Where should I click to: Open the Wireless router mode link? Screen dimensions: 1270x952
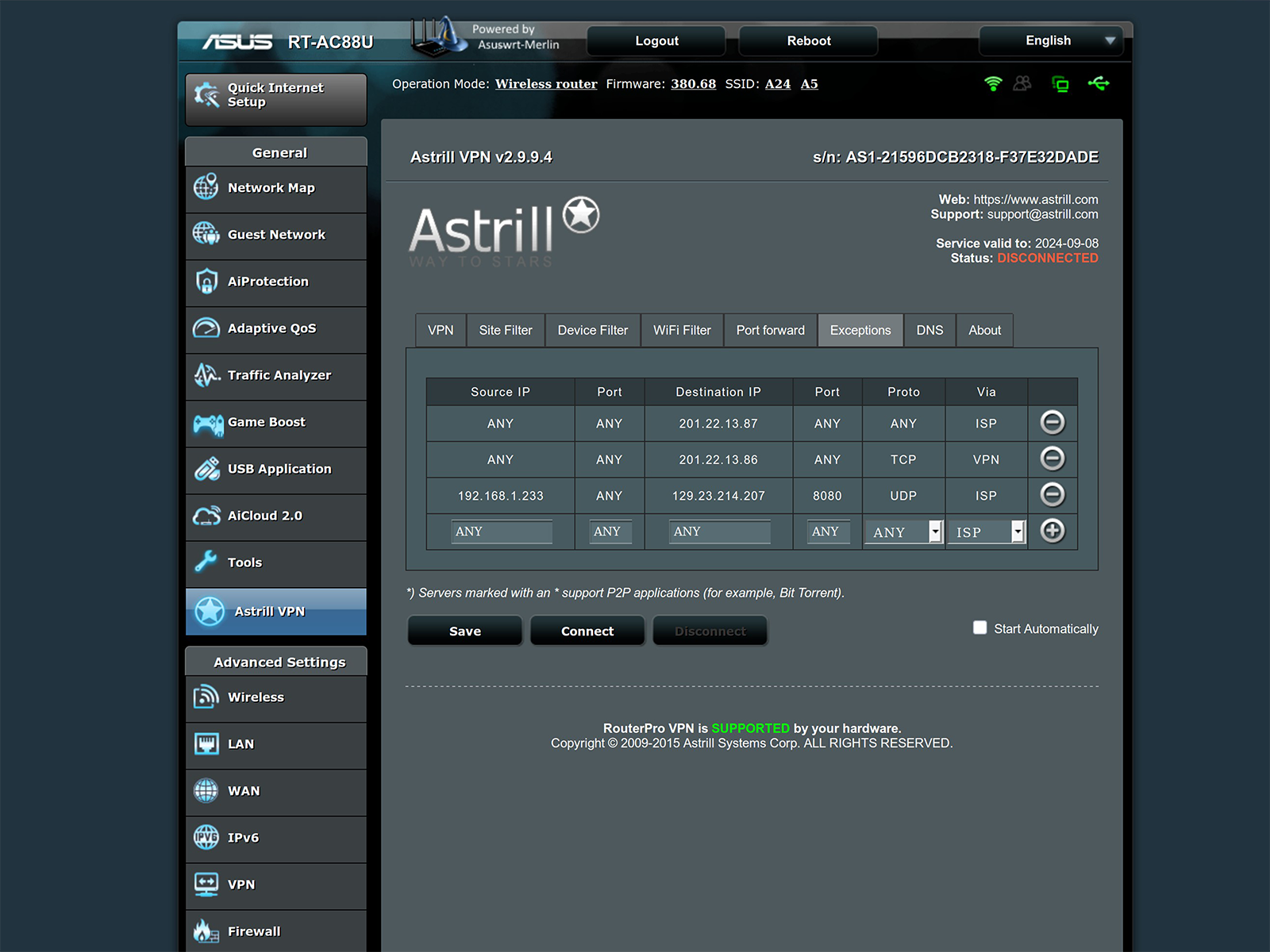[x=546, y=84]
